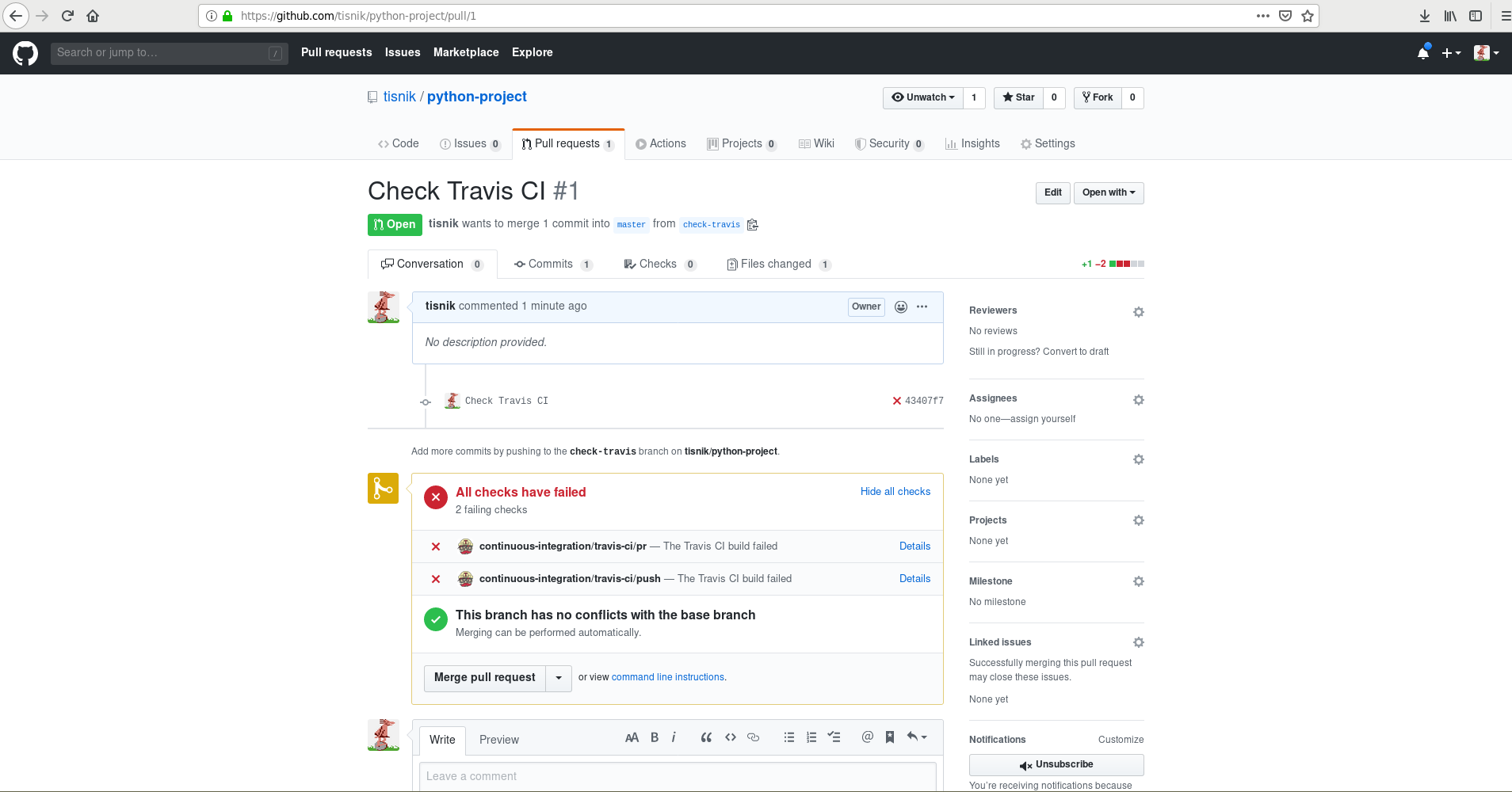This screenshot has height=792, width=1512.
Task: Open the notifications bell
Action: click(x=1423, y=53)
